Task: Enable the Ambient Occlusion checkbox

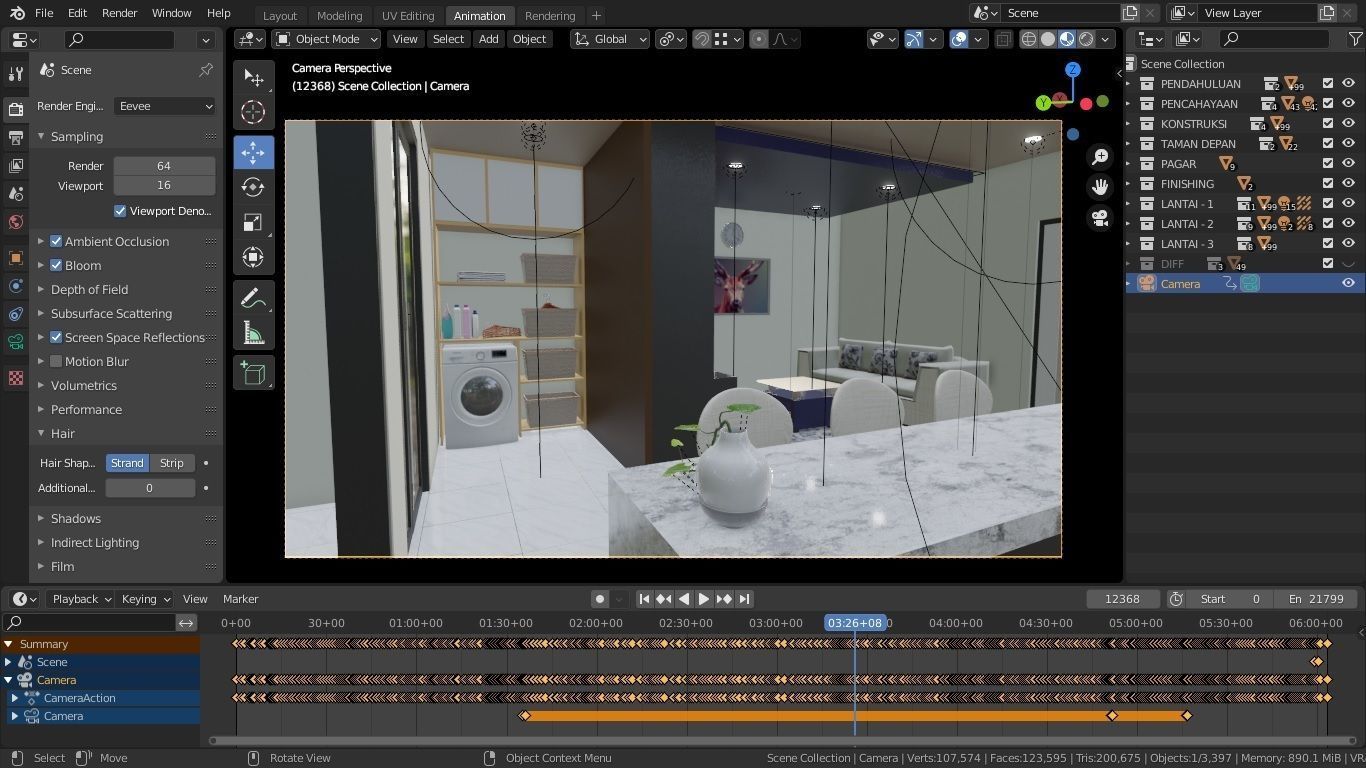Action: click(x=56, y=241)
